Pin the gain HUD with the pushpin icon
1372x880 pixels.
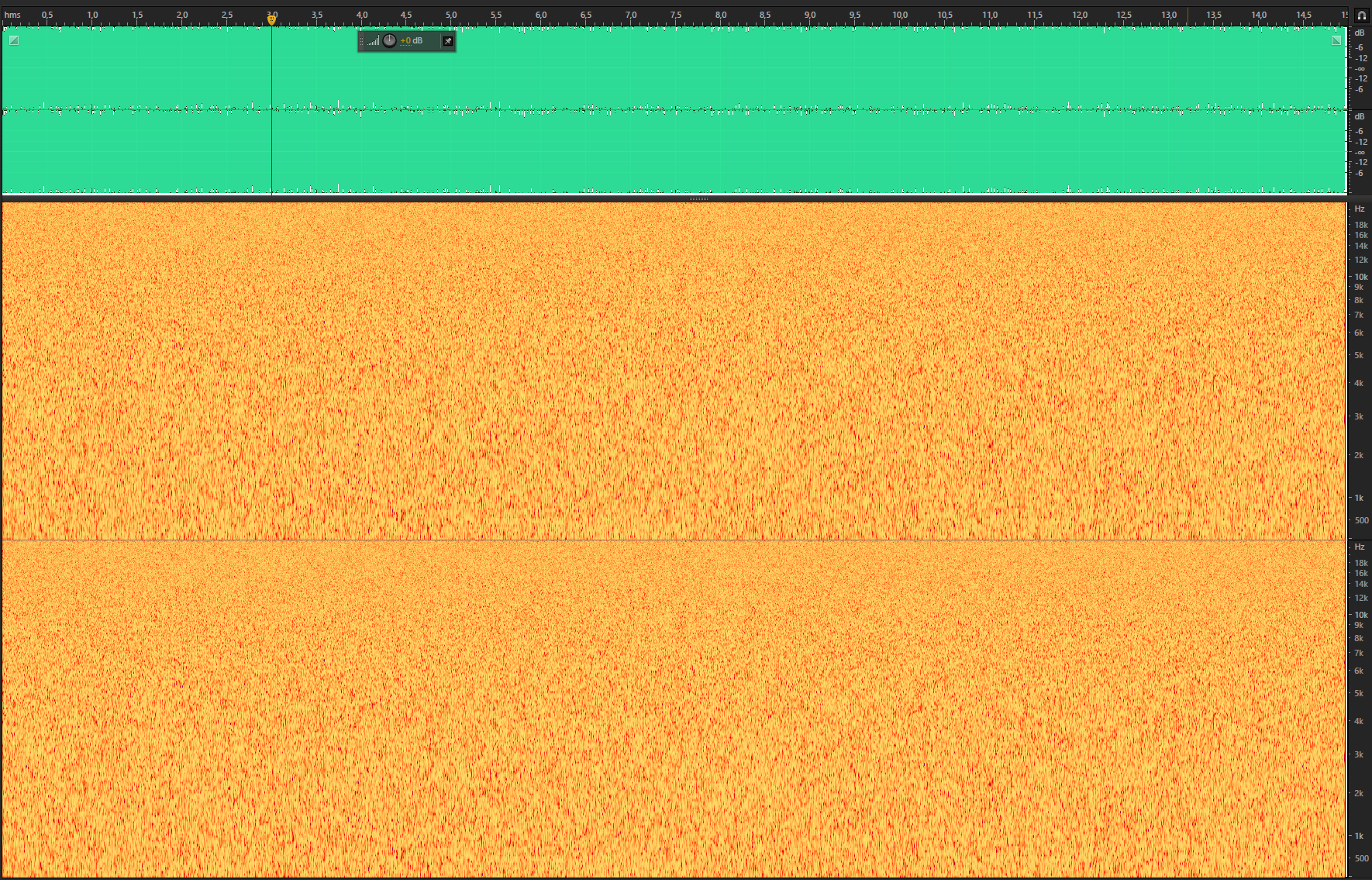(447, 41)
